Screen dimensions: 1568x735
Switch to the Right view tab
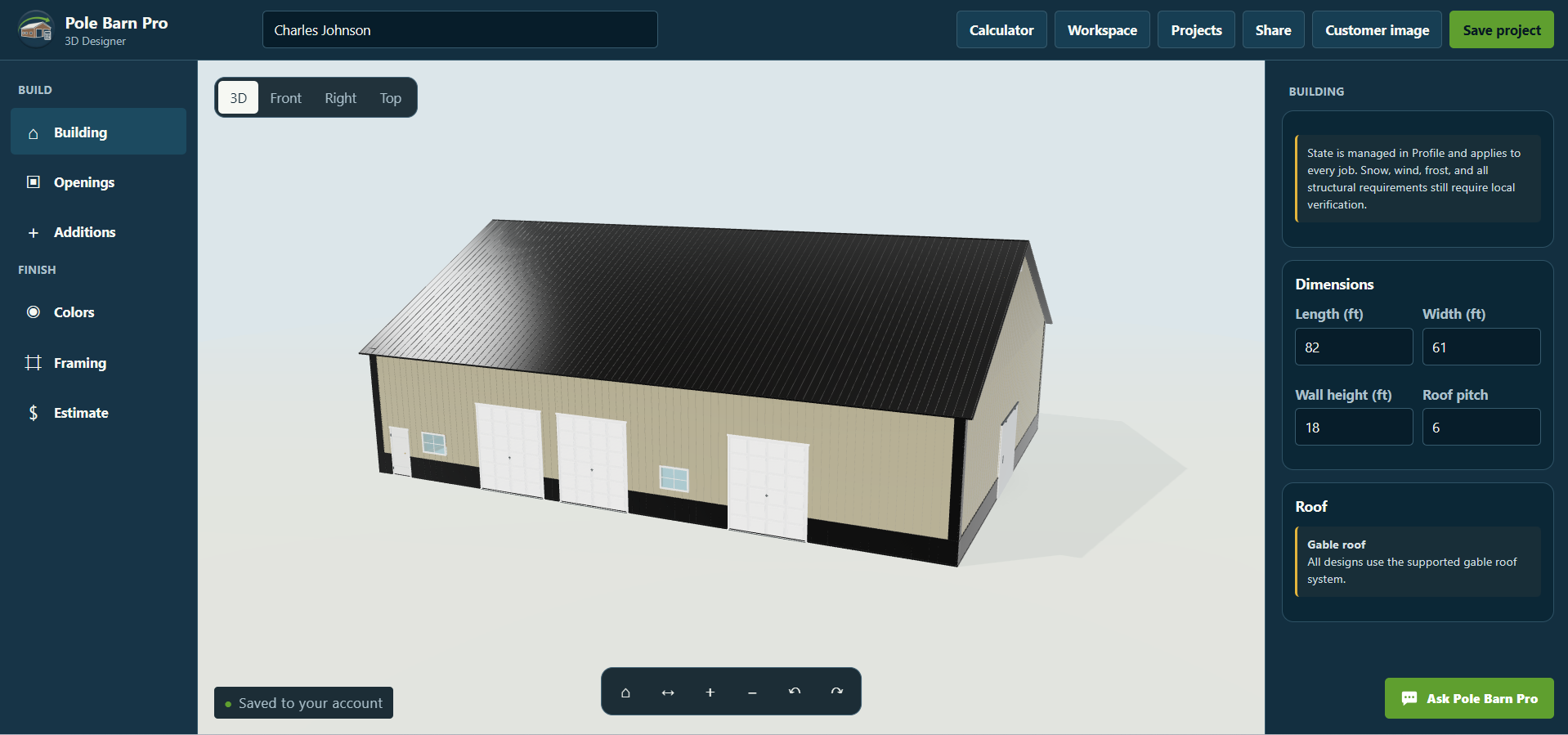341,97
